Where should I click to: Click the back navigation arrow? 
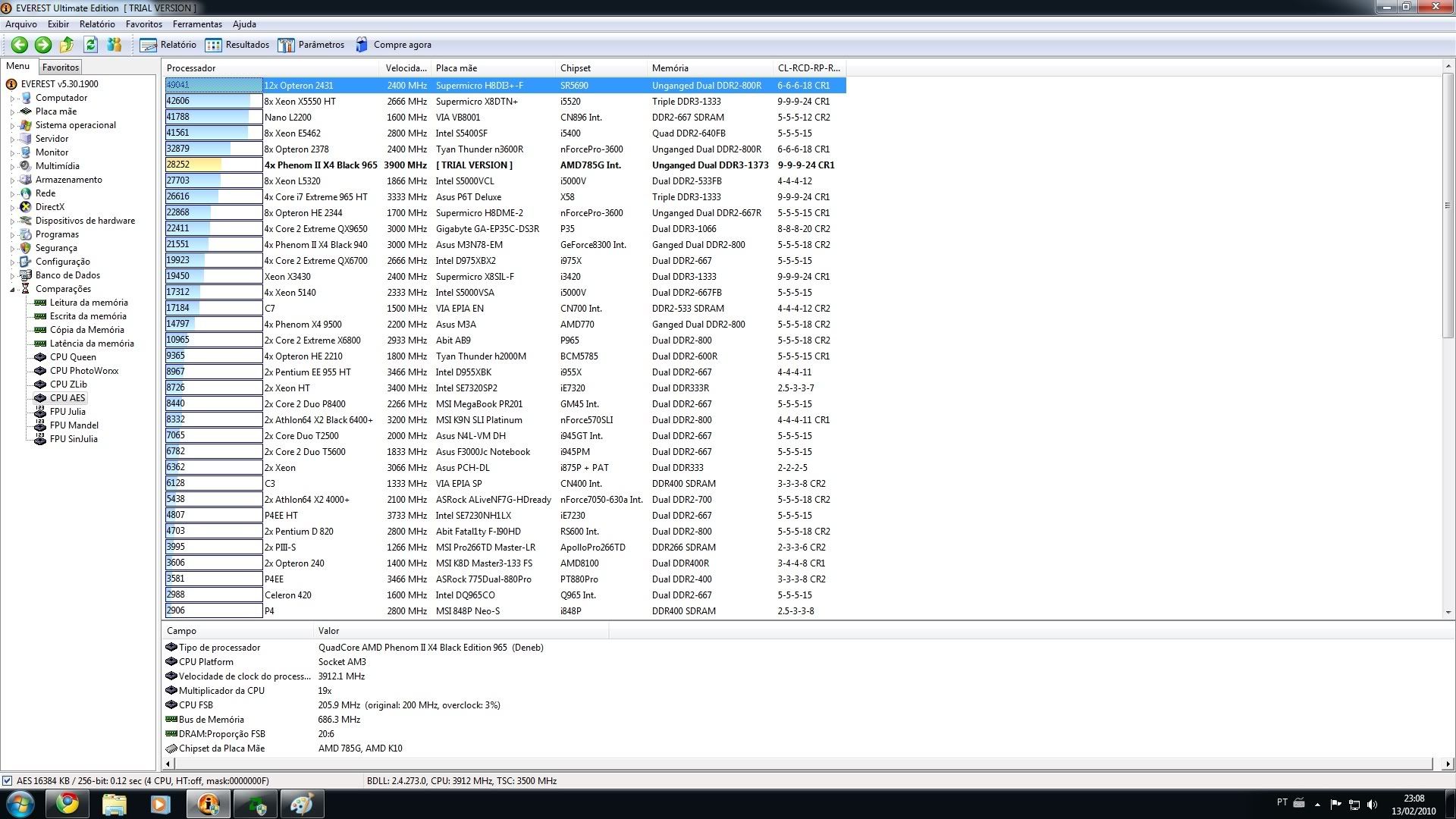pos(19,45)
